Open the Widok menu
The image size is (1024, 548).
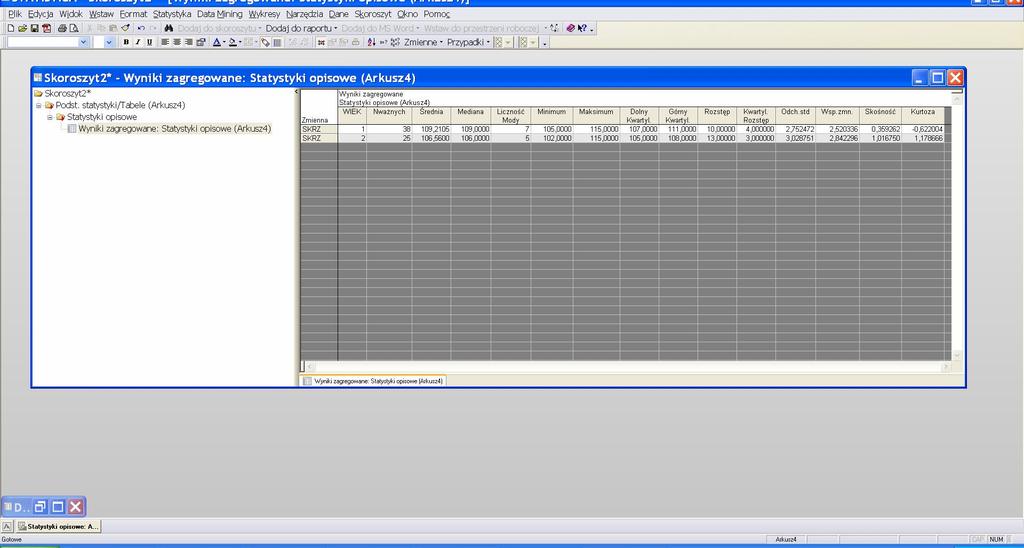(71, 14)
